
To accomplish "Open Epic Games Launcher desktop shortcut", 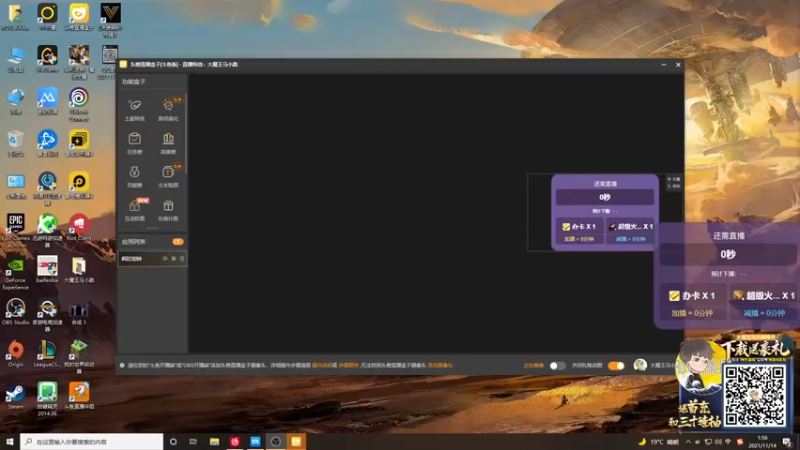I will tap(15, 230).
